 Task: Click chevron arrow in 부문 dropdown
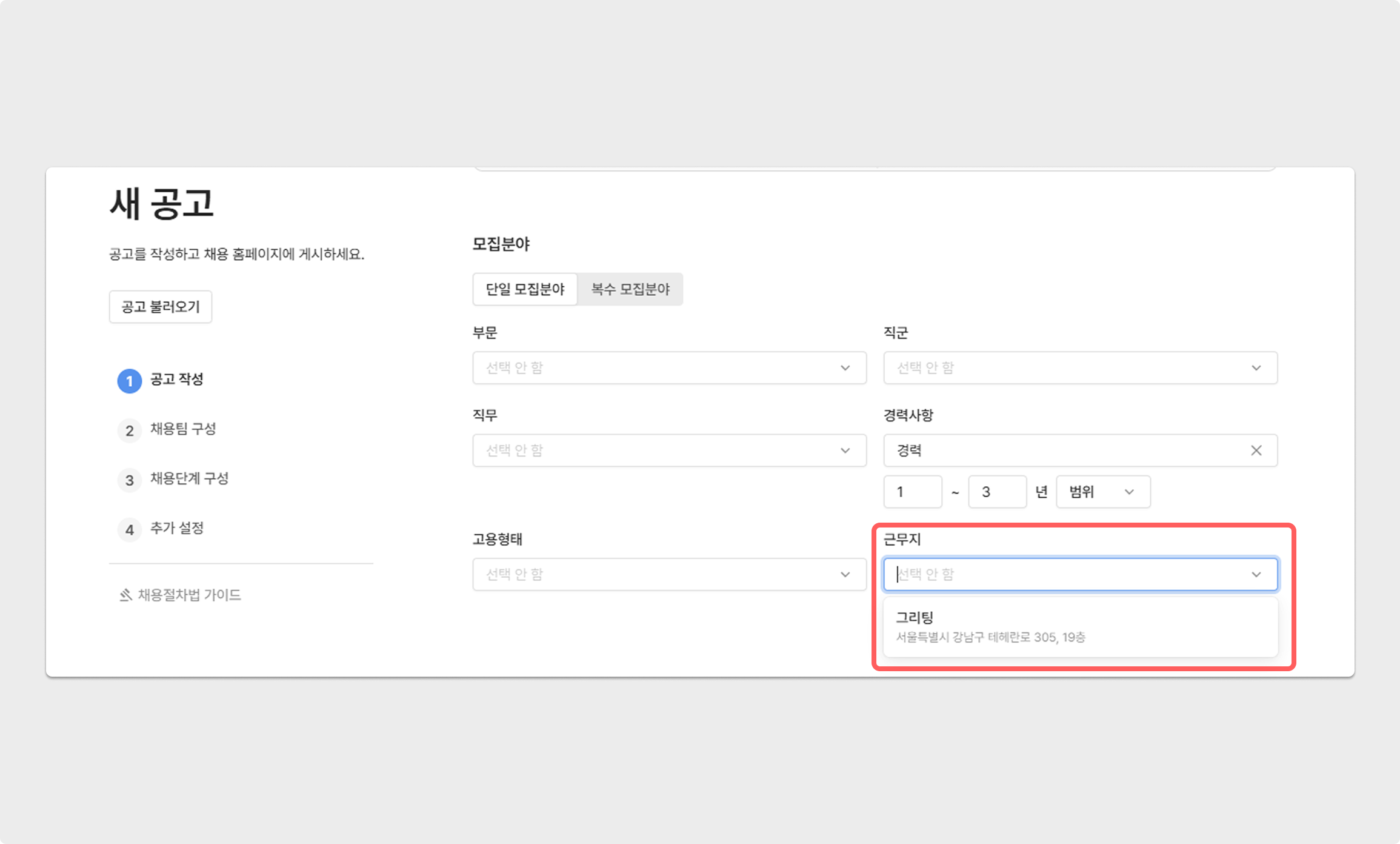[x=845, y=368]
